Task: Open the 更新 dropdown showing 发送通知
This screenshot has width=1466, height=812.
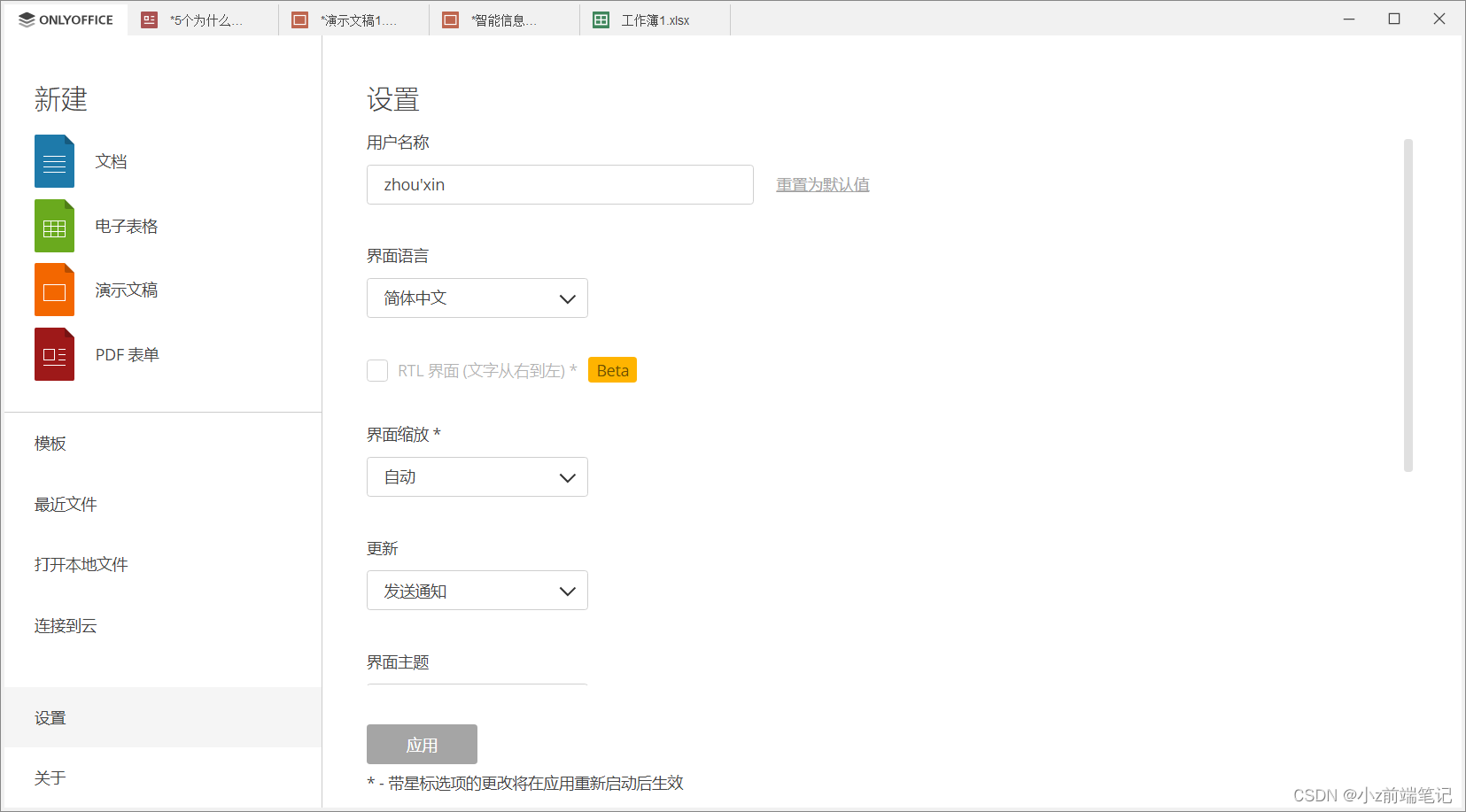Action: click(477, 591)
